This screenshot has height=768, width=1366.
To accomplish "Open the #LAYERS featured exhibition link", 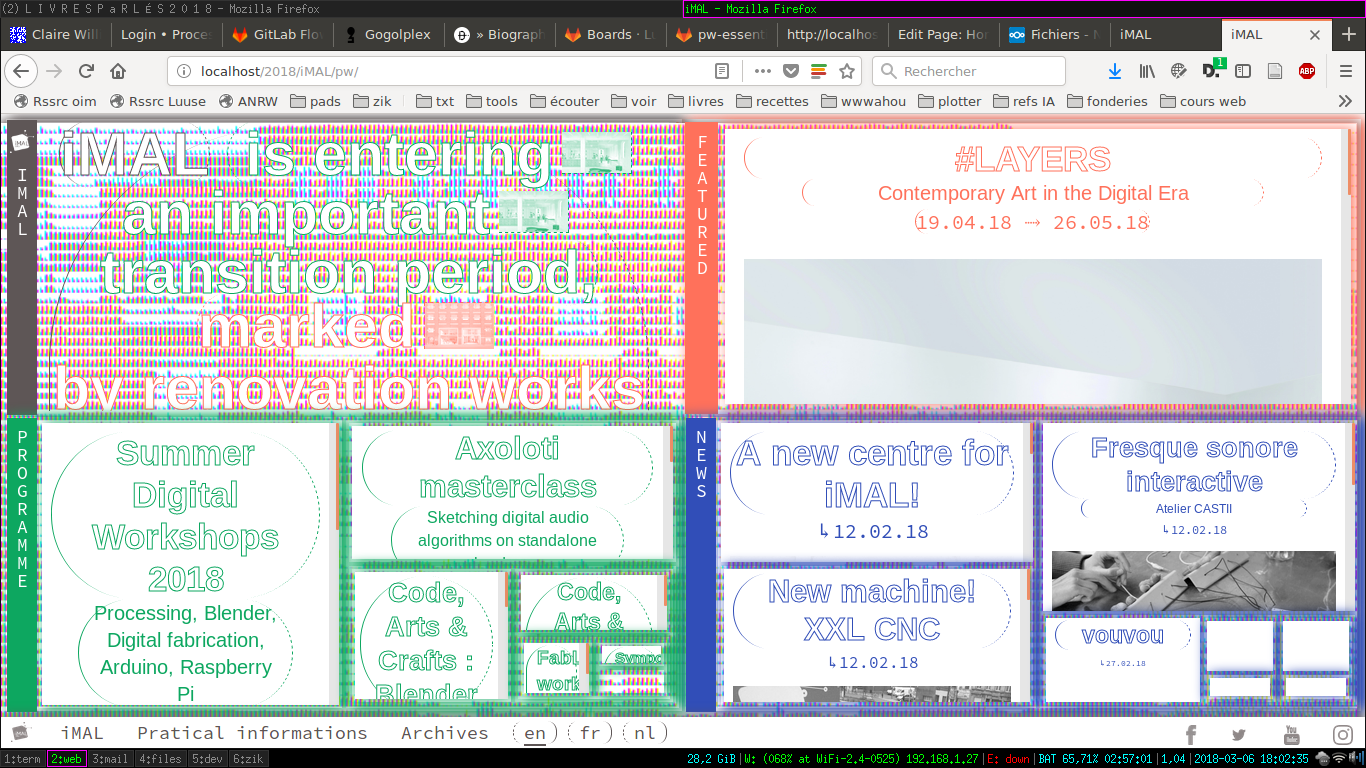I will 1032,159.
